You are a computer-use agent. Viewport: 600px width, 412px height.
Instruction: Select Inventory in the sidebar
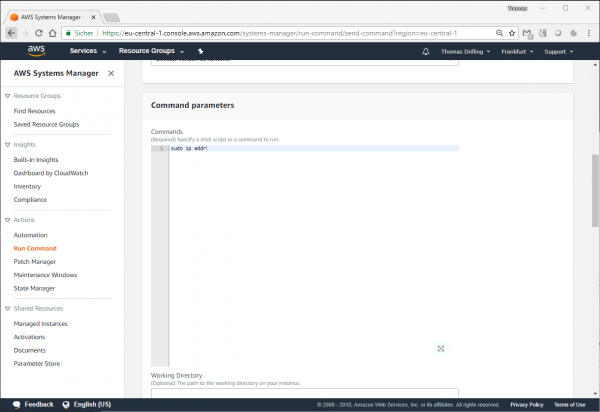(27, 186)
